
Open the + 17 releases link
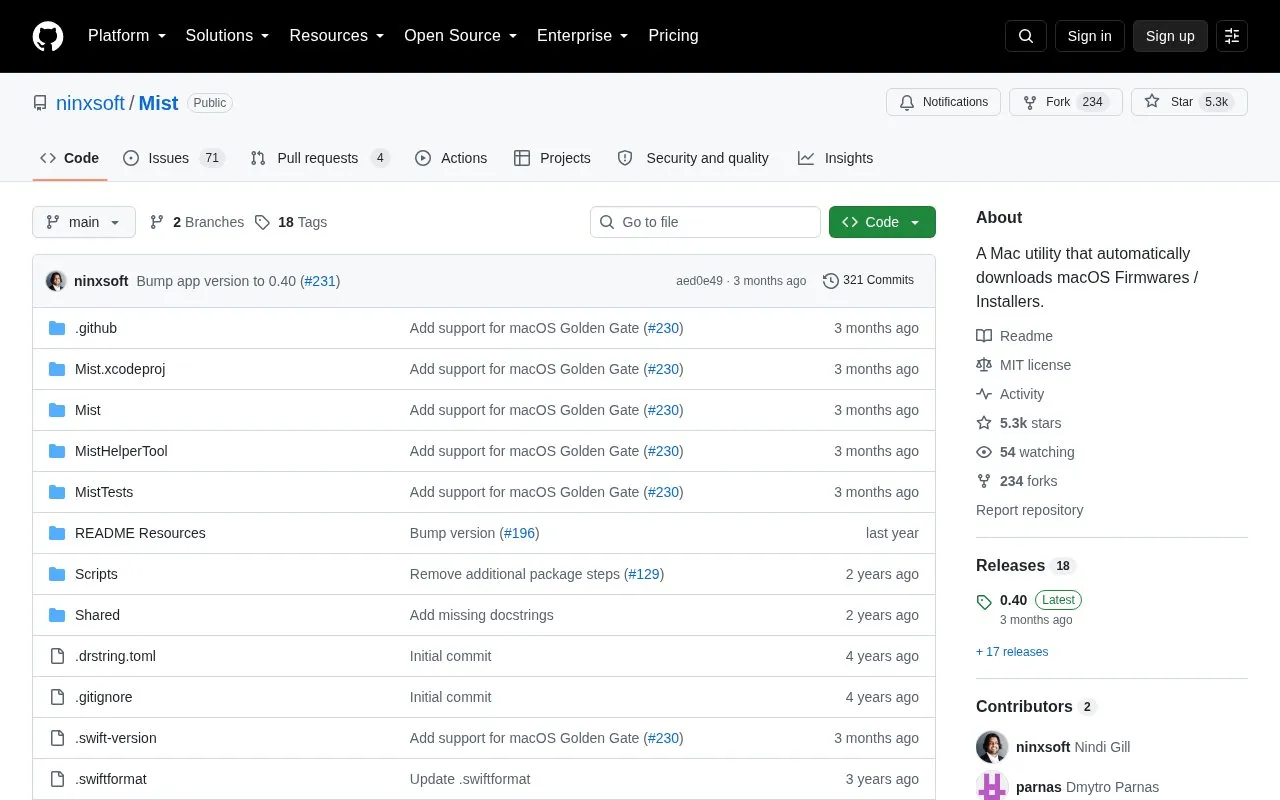point(1012,652)
